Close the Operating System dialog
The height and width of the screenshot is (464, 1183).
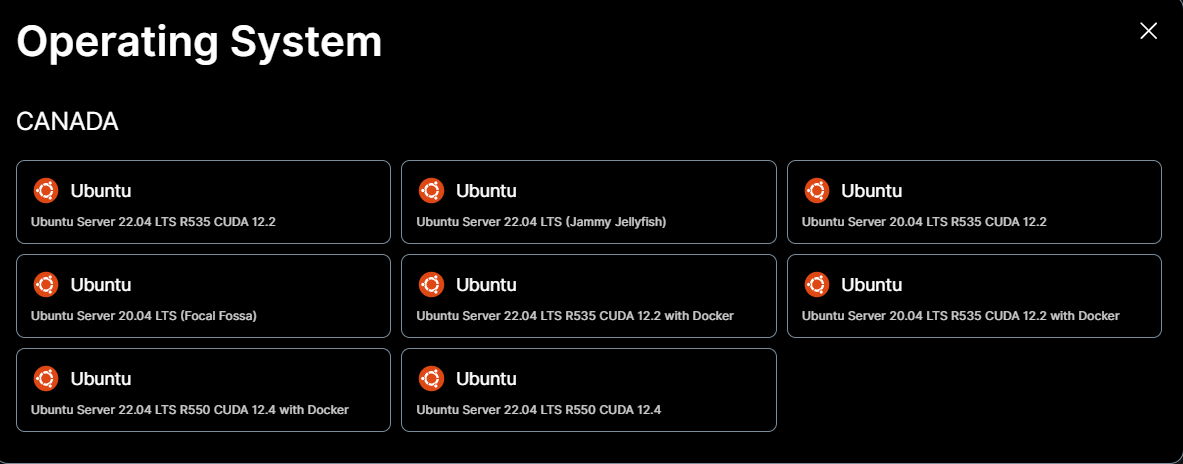coord(1148,31)
